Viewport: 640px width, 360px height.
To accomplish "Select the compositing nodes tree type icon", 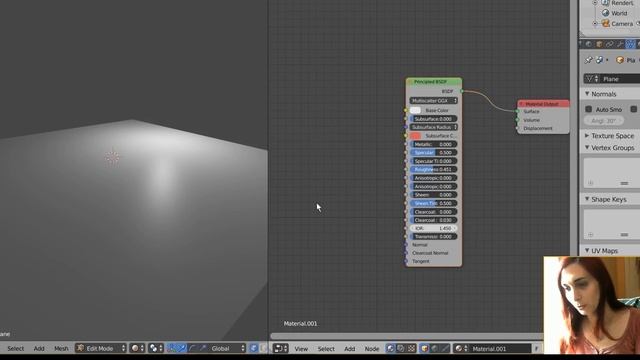I will point(401,349).
